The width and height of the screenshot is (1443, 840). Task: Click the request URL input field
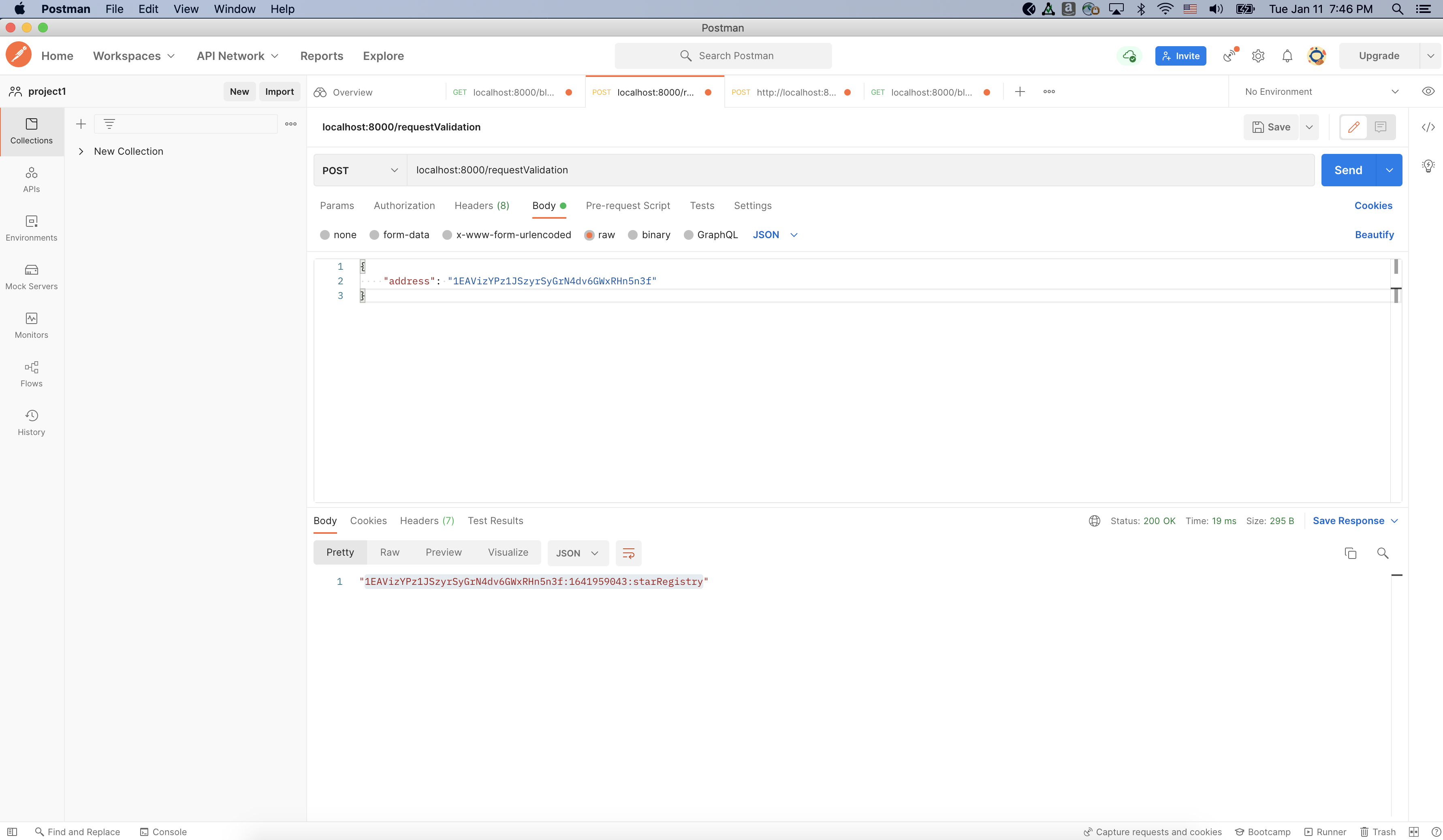coord(860,170)
